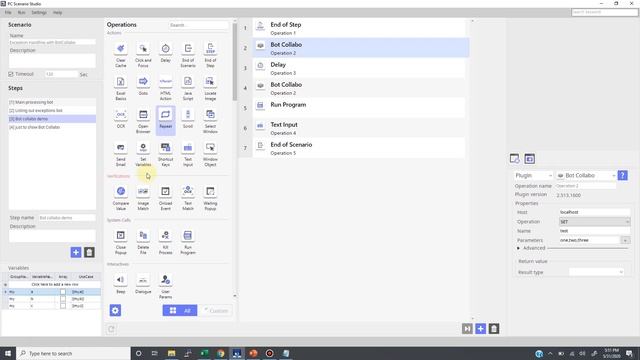Select the Kill Process system call

point(165,242)
